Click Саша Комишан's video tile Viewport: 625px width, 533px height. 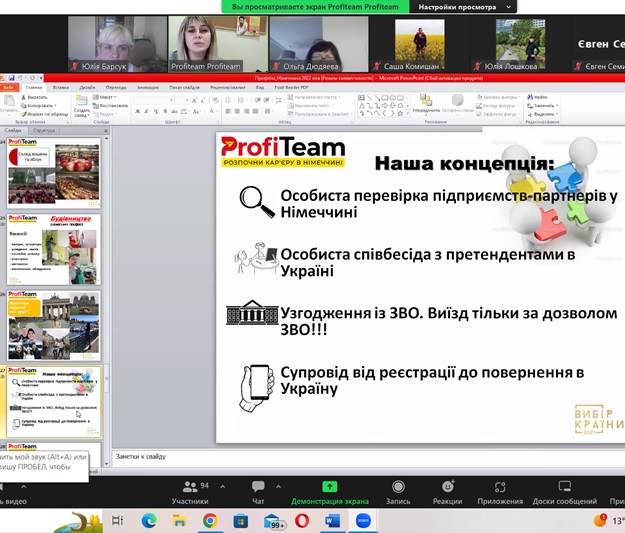coord(419,44)
